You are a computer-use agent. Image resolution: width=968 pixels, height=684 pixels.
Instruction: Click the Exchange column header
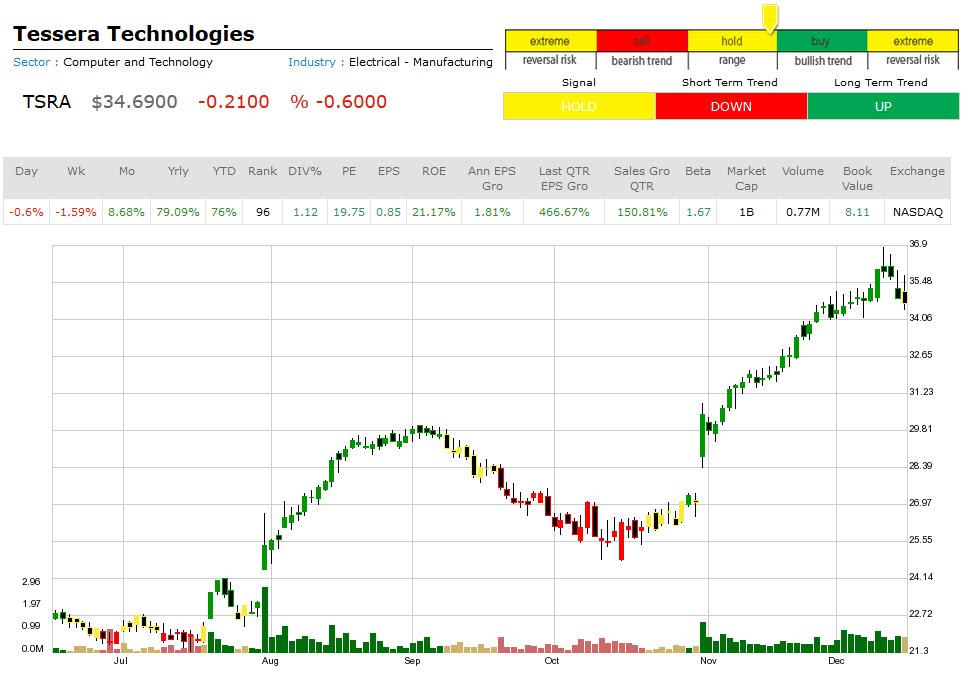click(x=917, y=171)
